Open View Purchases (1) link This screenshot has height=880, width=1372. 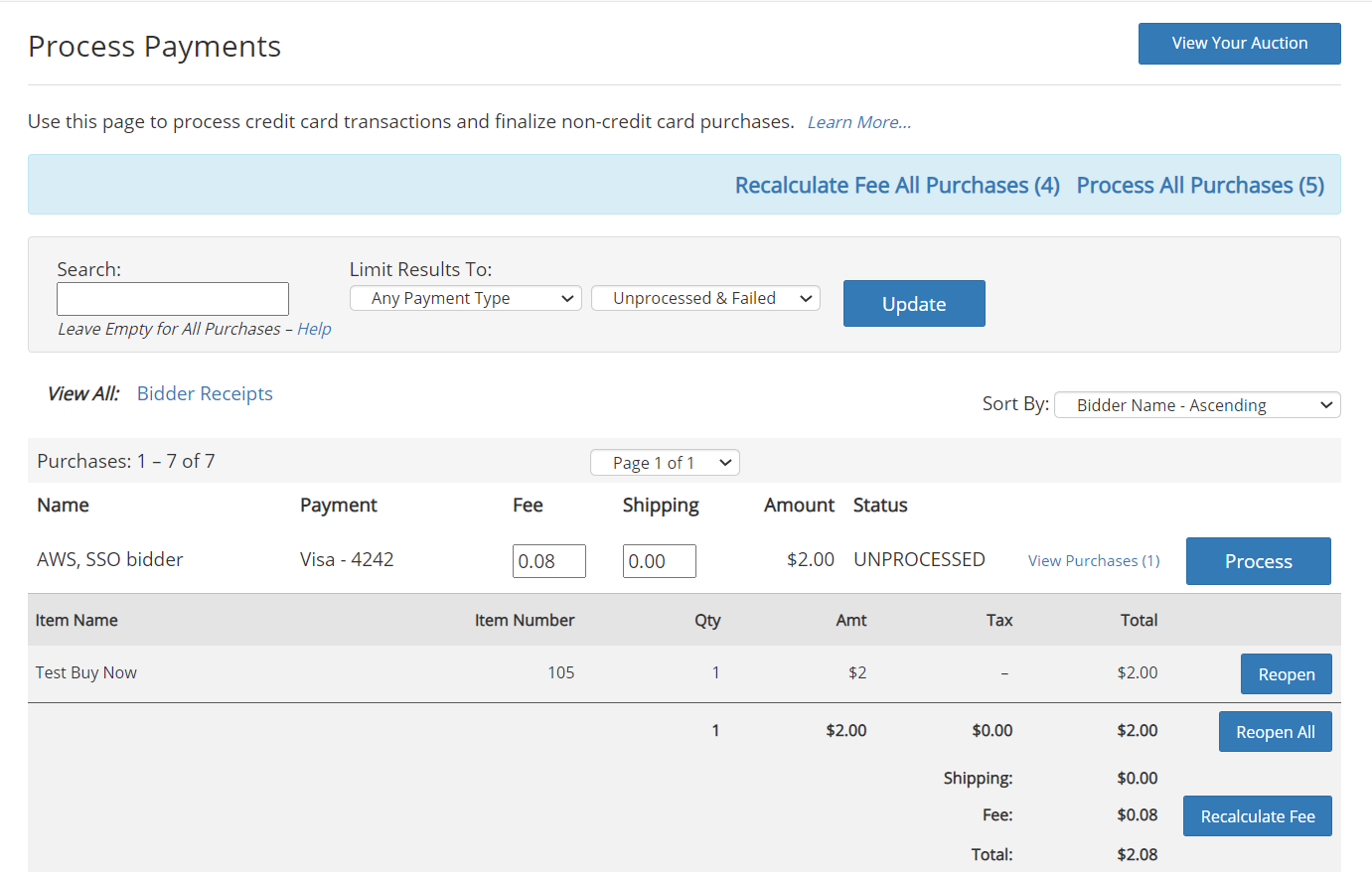point(1094,561)
